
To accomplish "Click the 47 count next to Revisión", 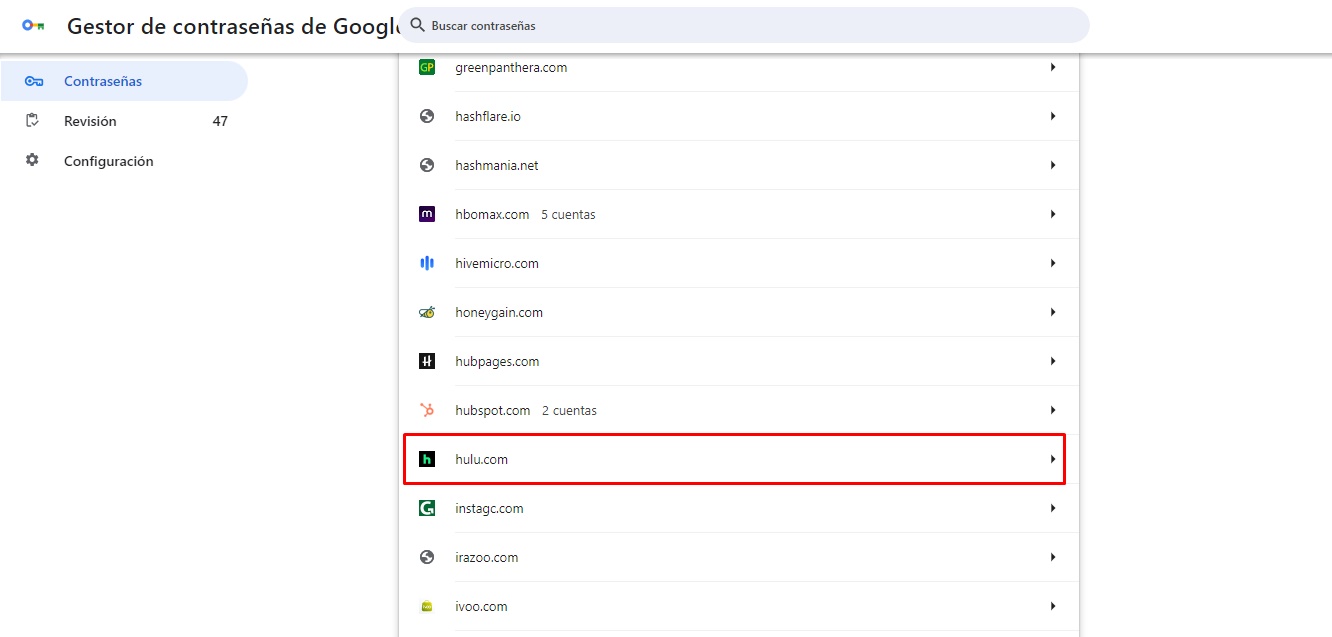I will pos(220,121).
